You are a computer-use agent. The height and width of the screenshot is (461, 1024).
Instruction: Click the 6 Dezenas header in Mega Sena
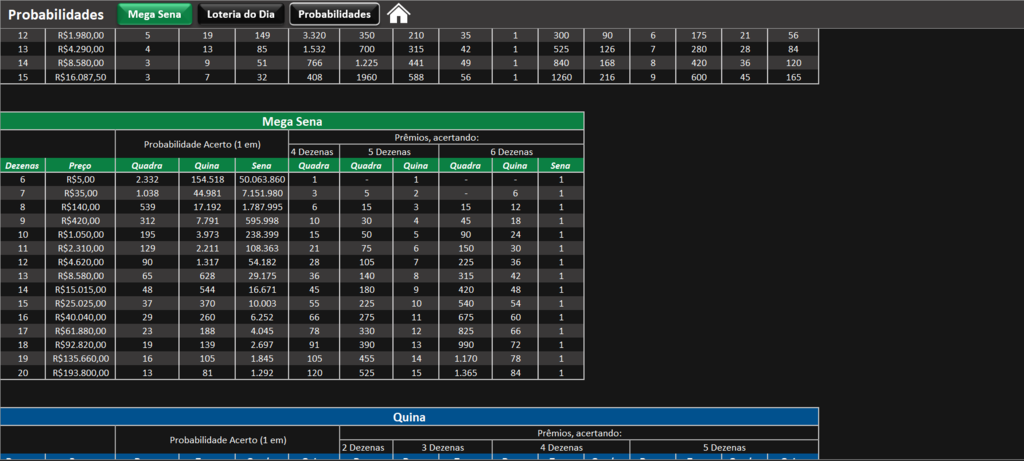coord(511,151)
